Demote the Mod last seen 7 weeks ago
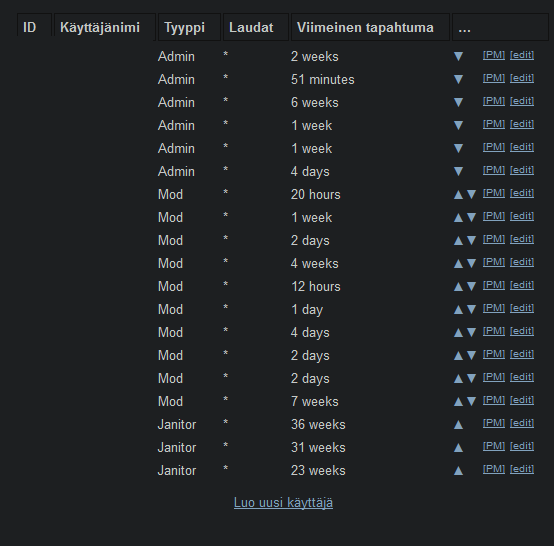 coord(471,401)
